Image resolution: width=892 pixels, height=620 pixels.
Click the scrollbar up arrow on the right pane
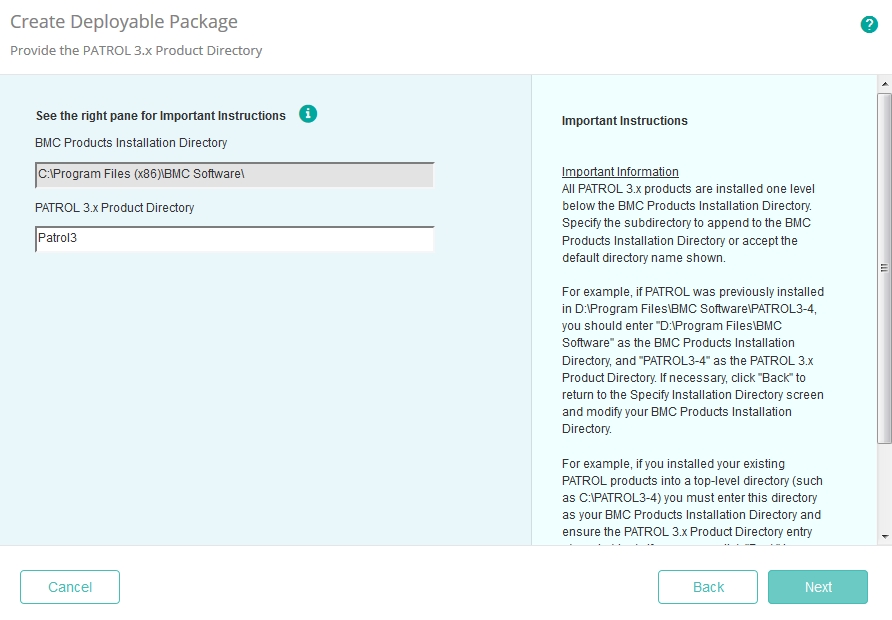[882, 84]
